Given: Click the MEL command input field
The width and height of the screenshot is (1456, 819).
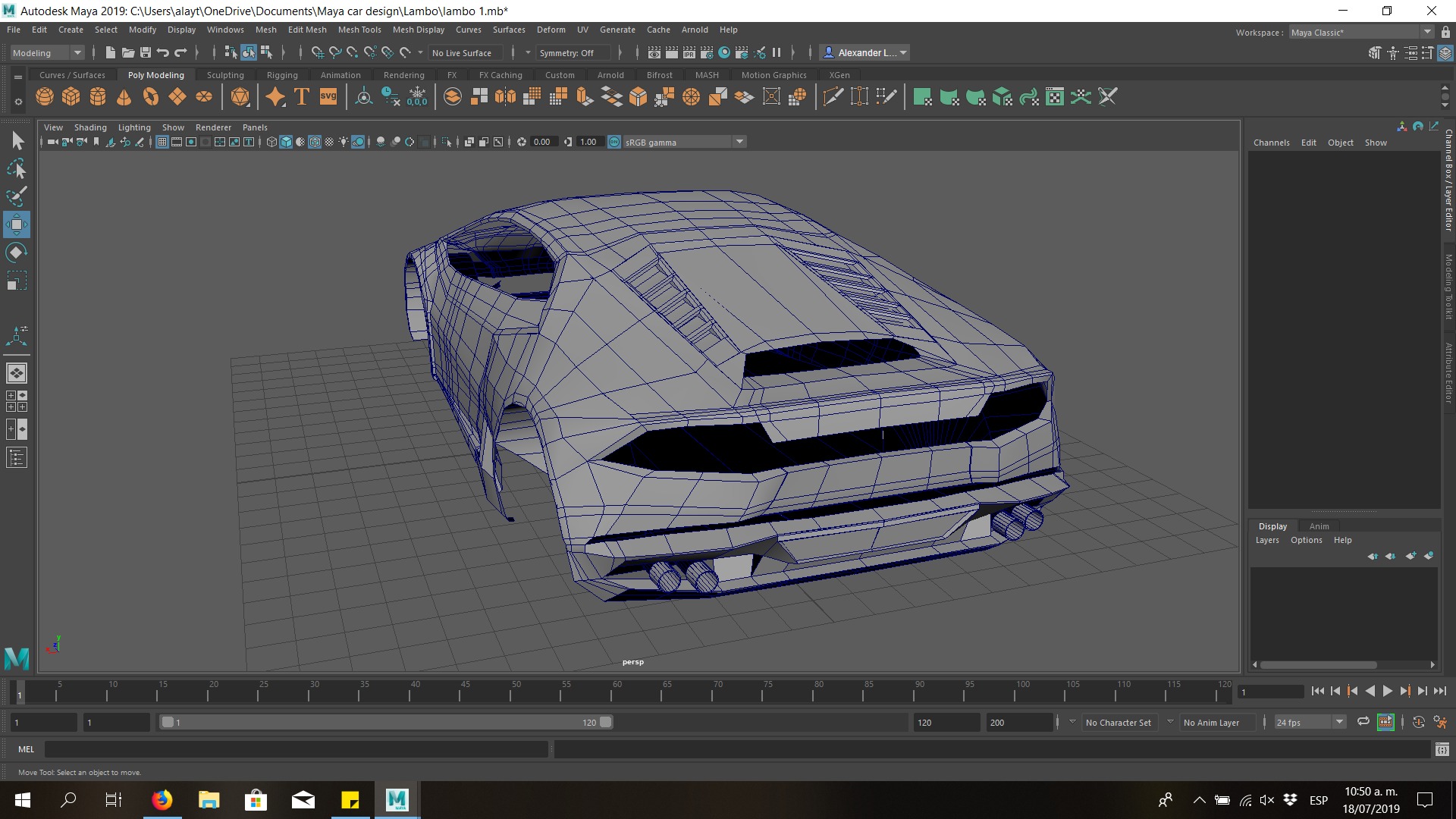Looking at the screenshot, I should (x=296, y=749).
